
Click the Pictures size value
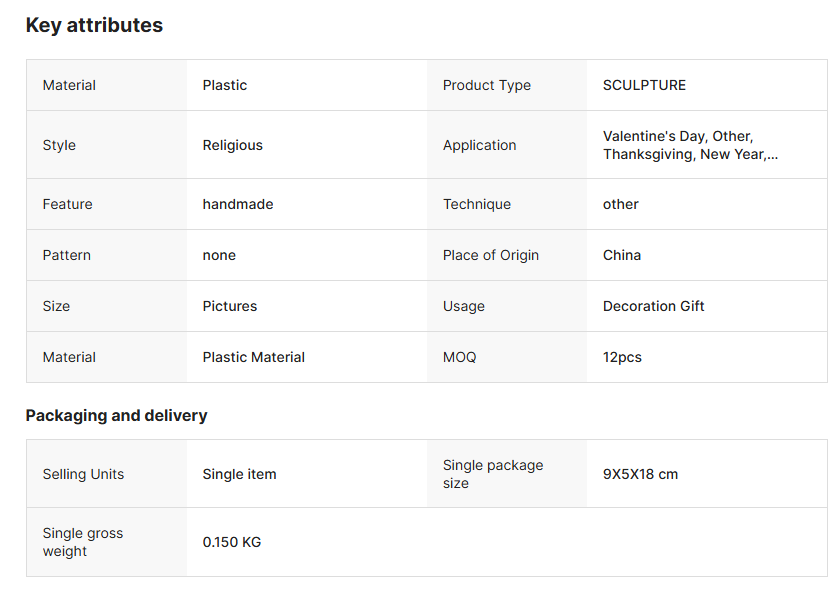(229, 306)
